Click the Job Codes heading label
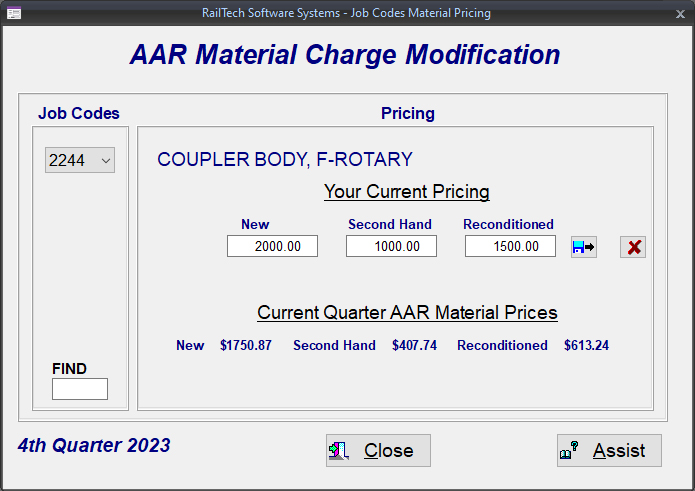The width and height of the screenshot is (695, 491). pyautogui.click(x=79, y=113)
